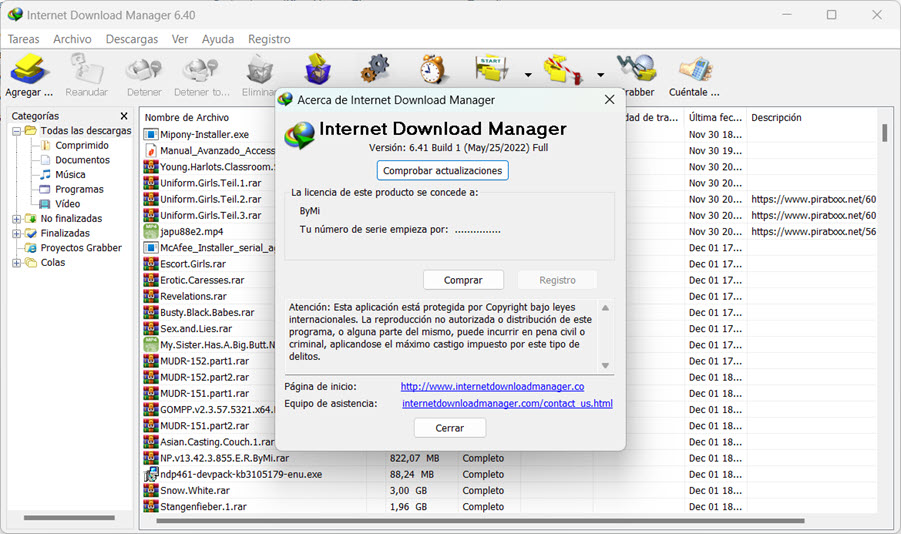Image resolution: width=901 pixels, height=534 pixels.
Task: Select the Comprimido category
Action: point(82,145)
